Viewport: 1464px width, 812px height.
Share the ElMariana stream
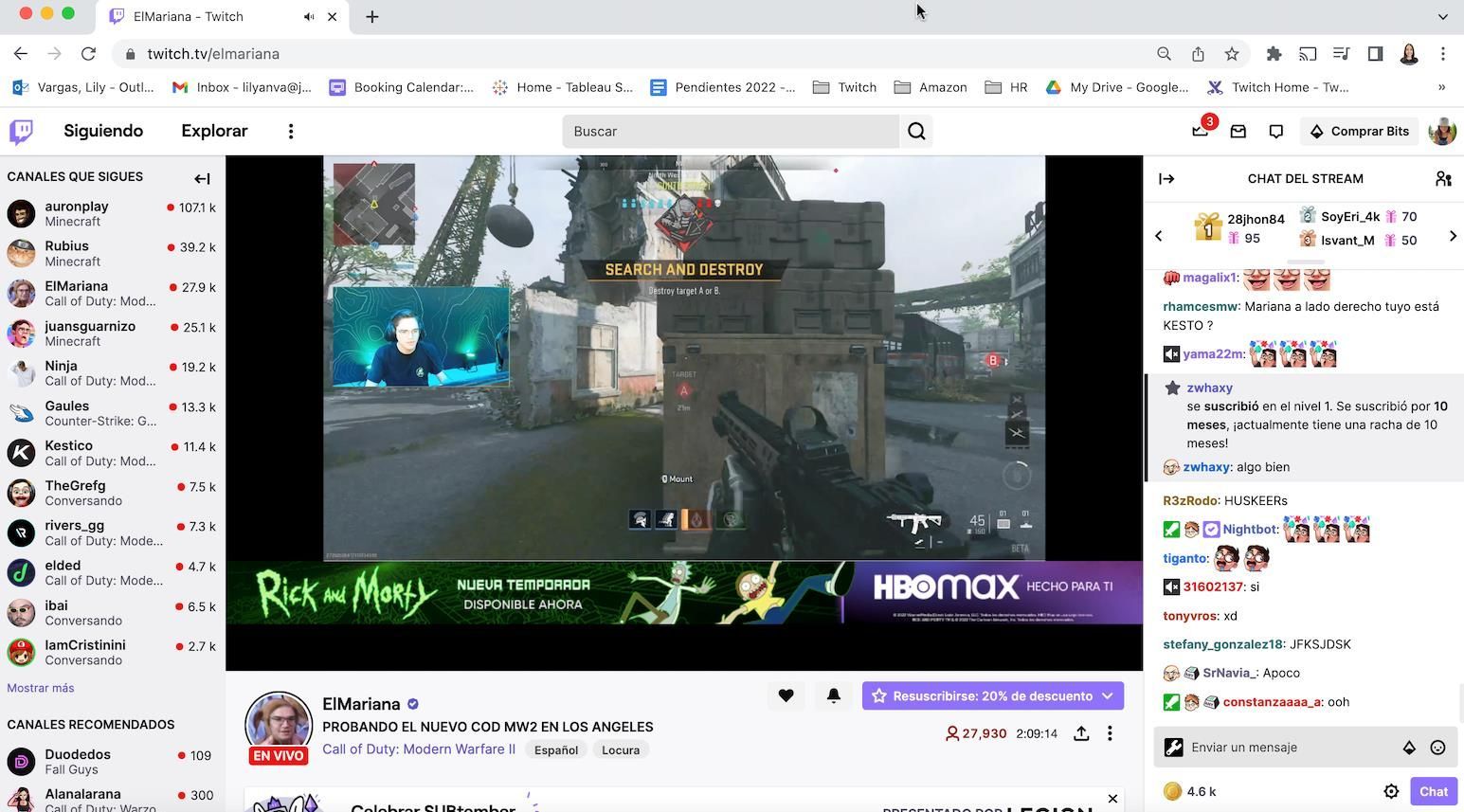coord(1081,733)
